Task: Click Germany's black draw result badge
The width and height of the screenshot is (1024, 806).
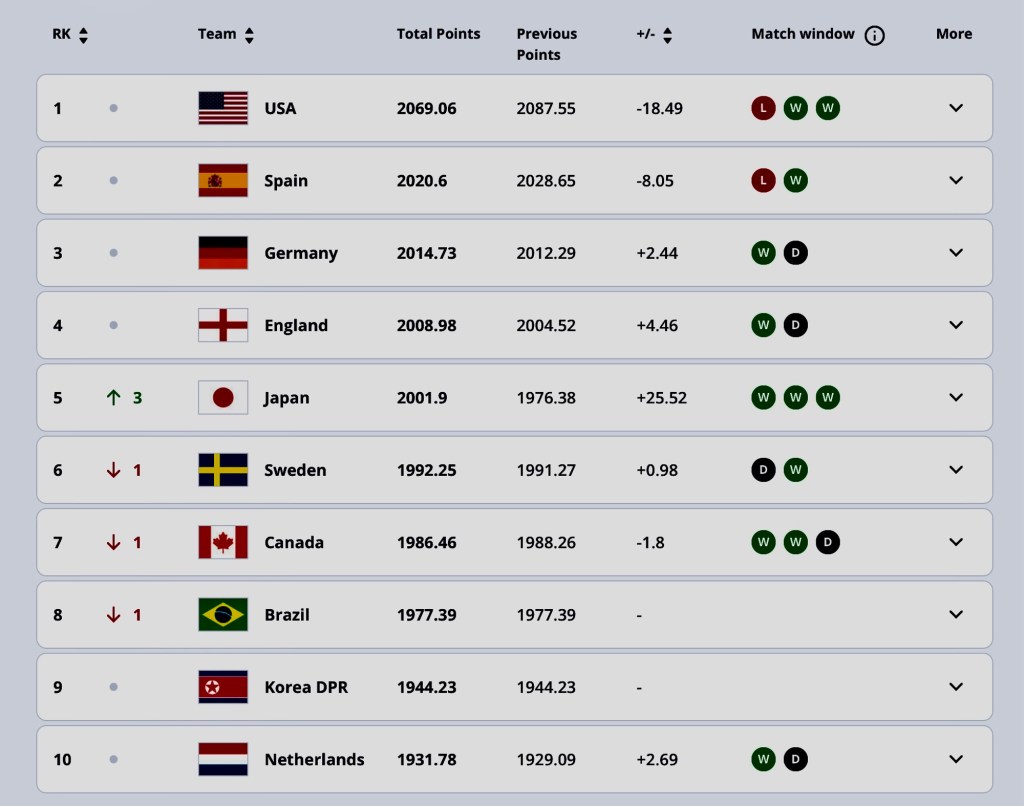Action: pos(795,253)
